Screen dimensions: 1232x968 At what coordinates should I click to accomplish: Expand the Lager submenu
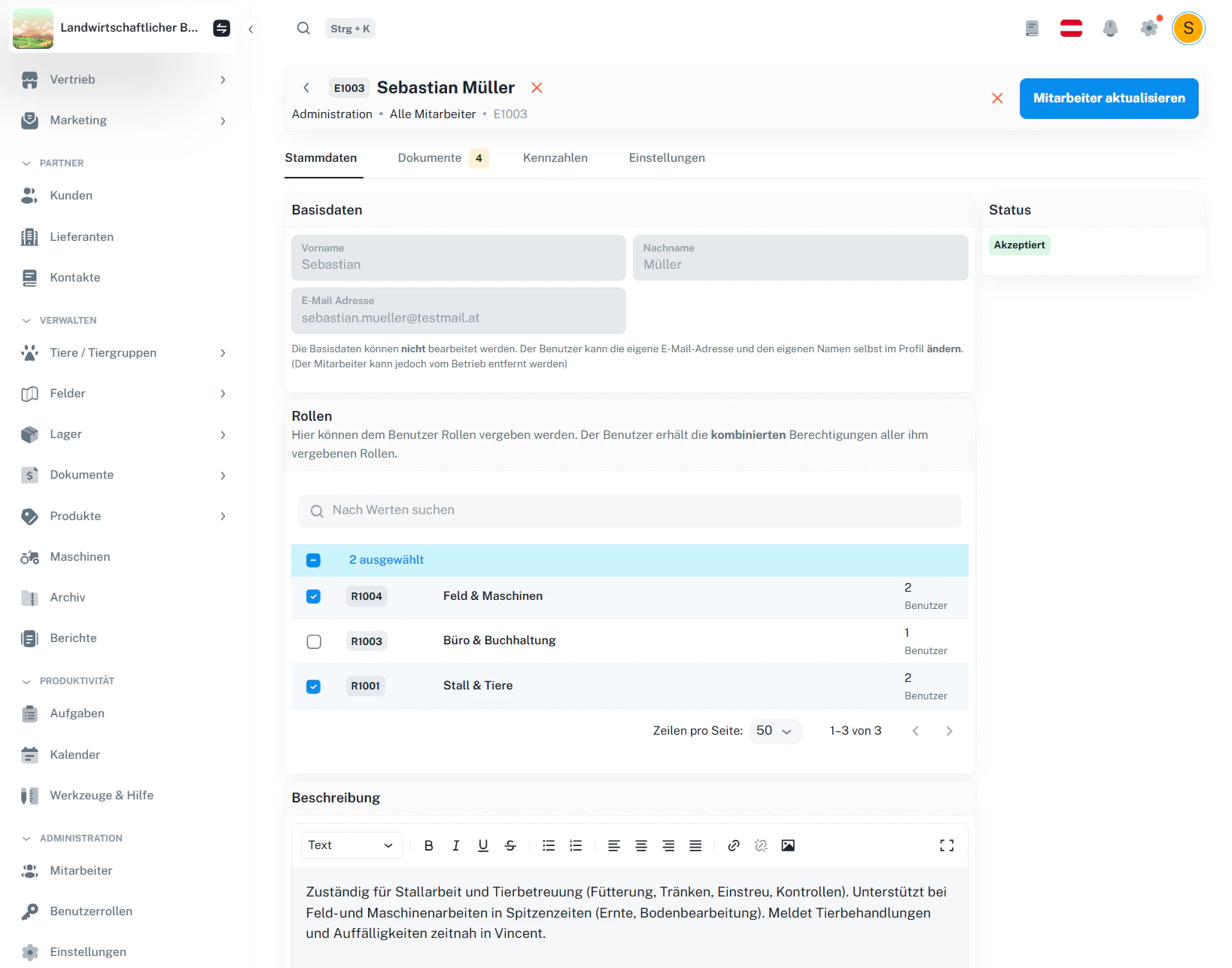[x=125, y=434]
